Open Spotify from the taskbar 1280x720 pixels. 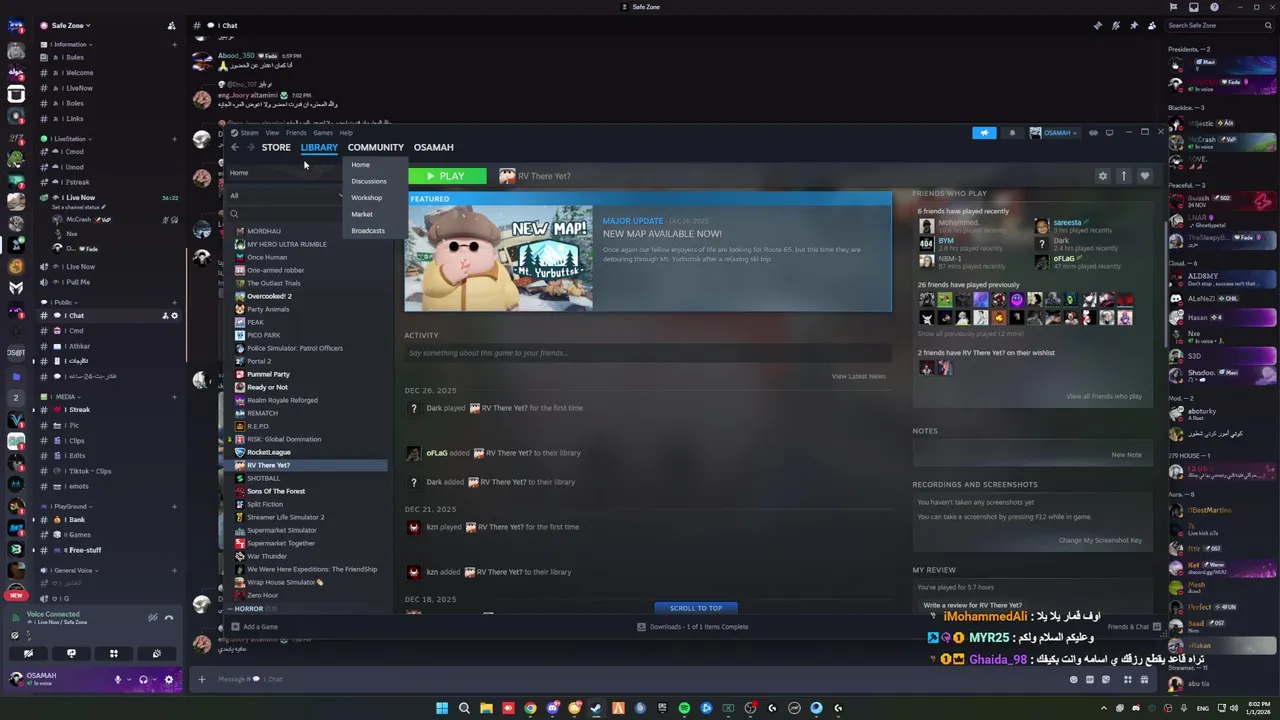point(684,708)
